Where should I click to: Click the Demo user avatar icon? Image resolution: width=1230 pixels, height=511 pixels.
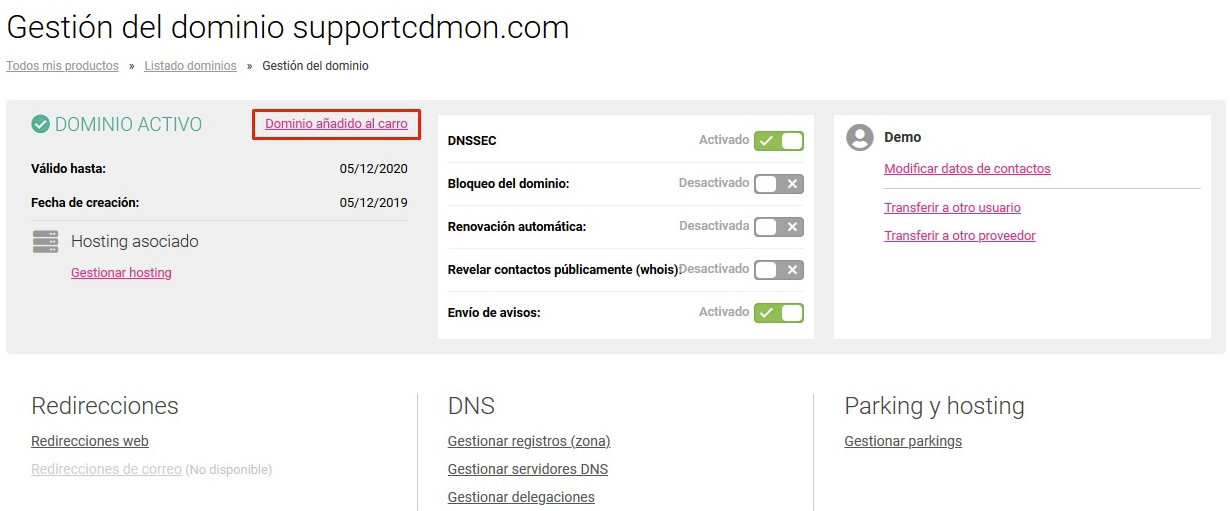(x=860, y=138)
